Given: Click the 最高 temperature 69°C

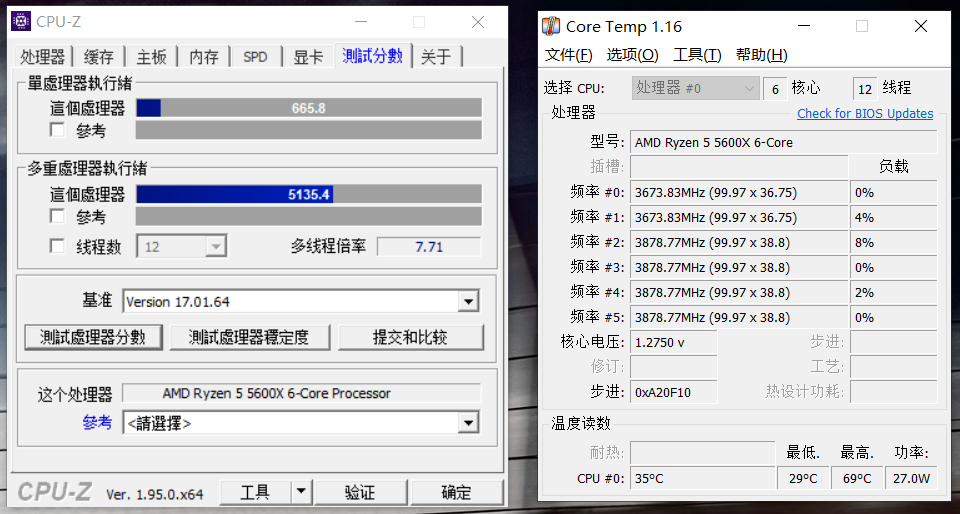Looking at the screenshot, I should [857, 478].
